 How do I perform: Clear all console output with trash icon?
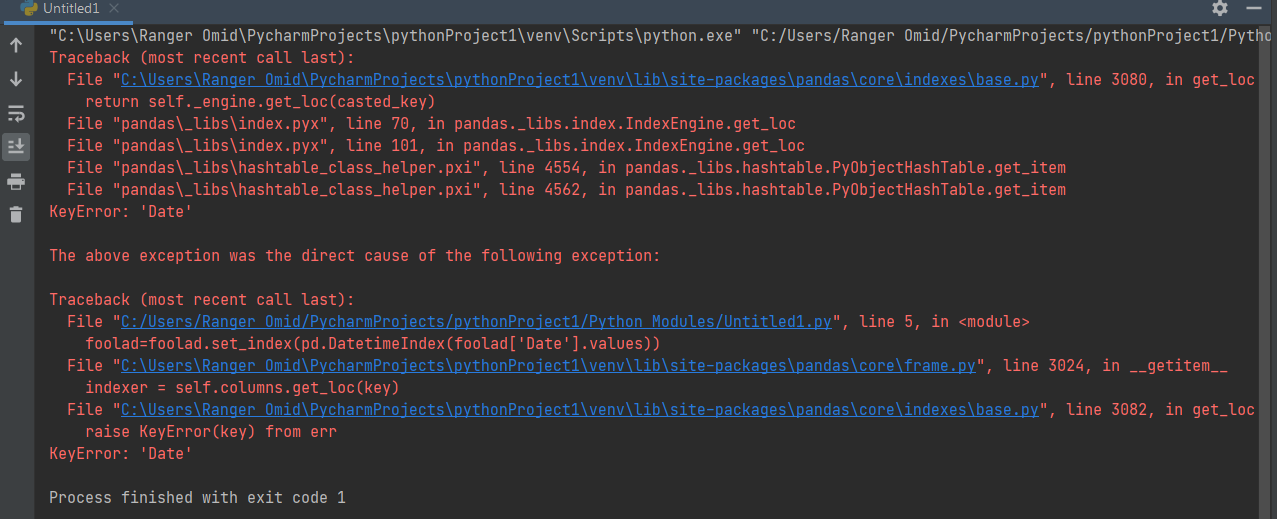16,214
